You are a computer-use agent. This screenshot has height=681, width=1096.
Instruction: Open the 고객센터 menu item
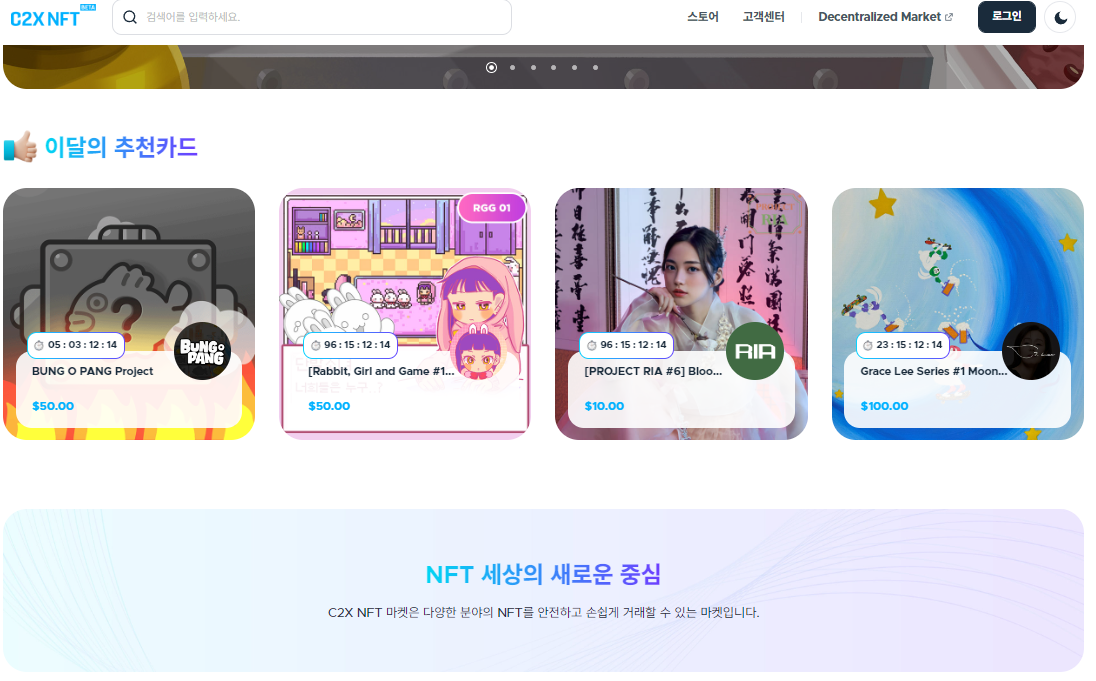pyautogui.click(x=763, y=16)
